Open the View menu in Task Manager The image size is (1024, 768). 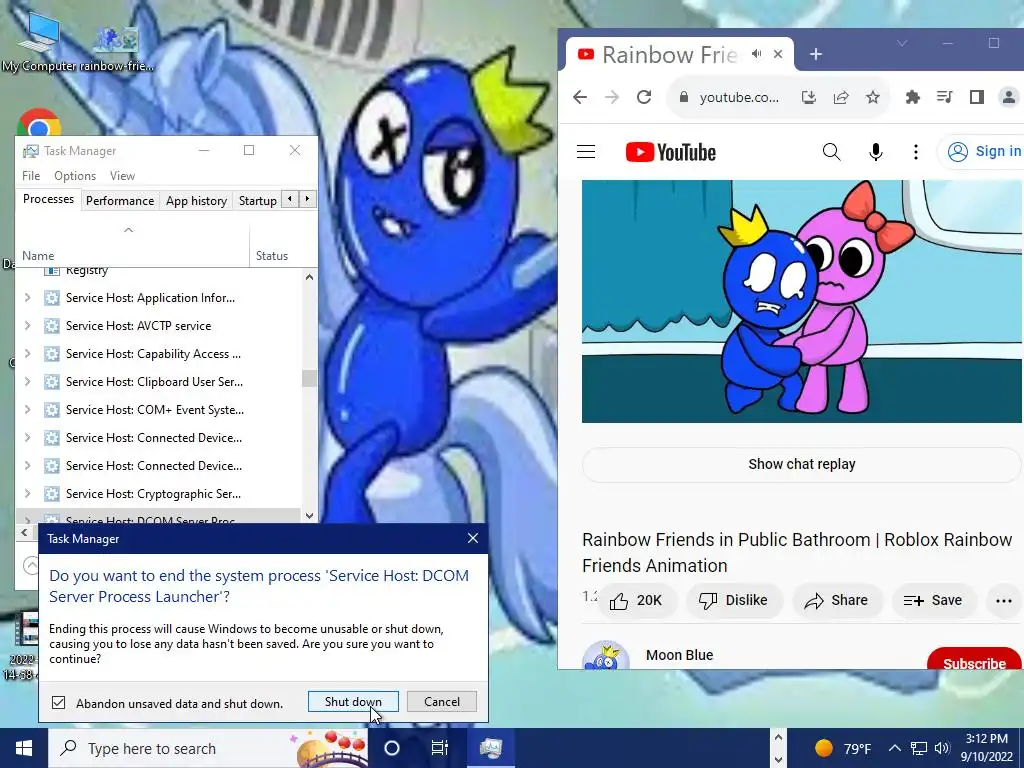click(x=122, y=176)
